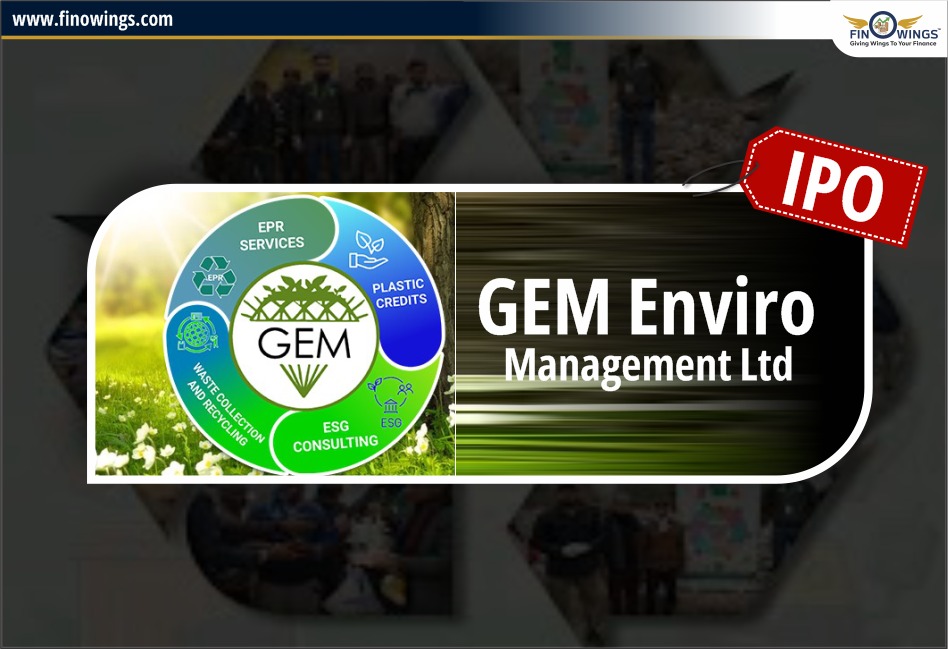Click the hand holding leaves icon
This screenshot has height=649, width=948.
click(x=368, y=250)
